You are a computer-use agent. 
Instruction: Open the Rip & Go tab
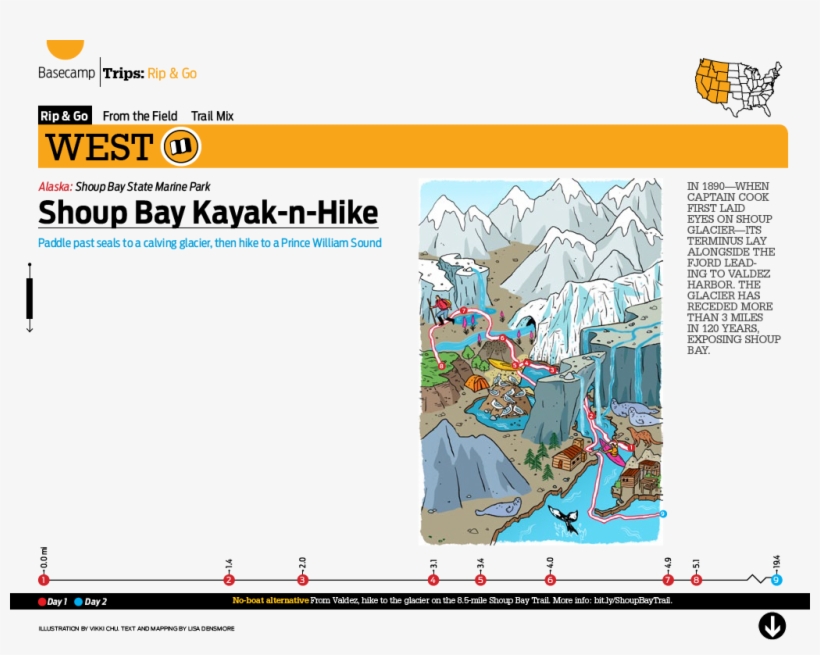[65, 116]
